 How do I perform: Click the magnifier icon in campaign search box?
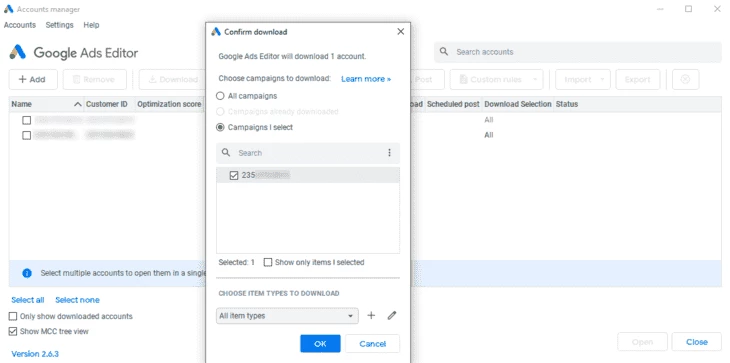pyautogui.click(x=226, y=153)
